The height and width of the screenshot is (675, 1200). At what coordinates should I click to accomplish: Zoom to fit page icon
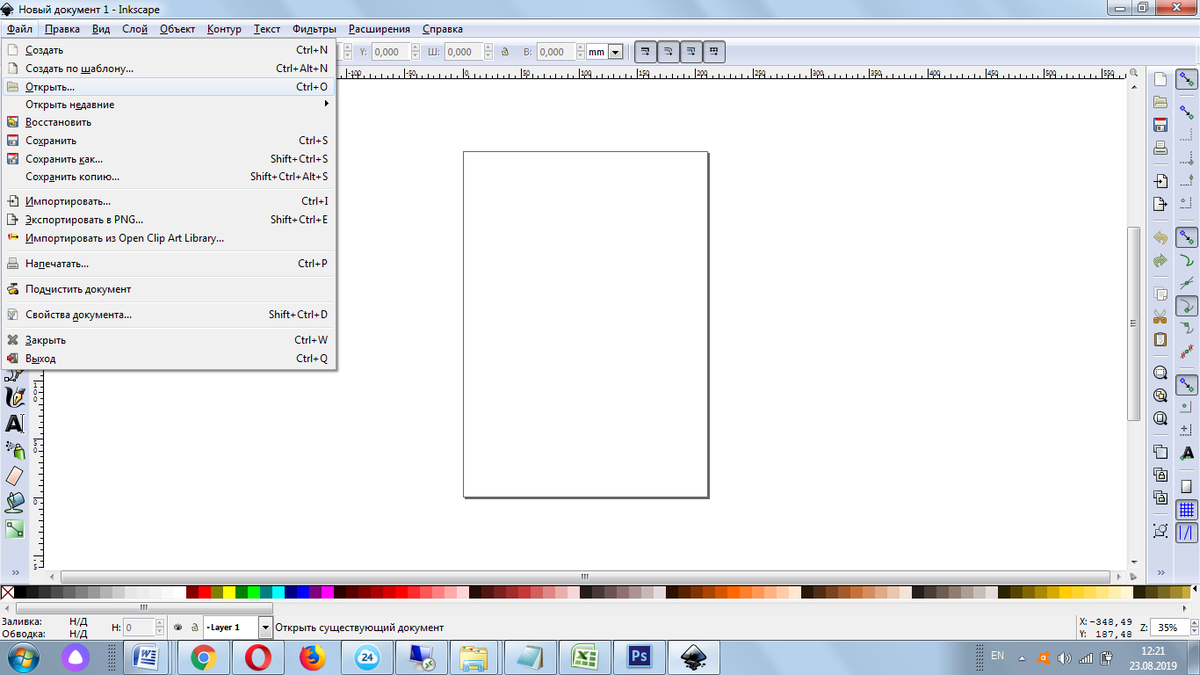coord(1160,419)
